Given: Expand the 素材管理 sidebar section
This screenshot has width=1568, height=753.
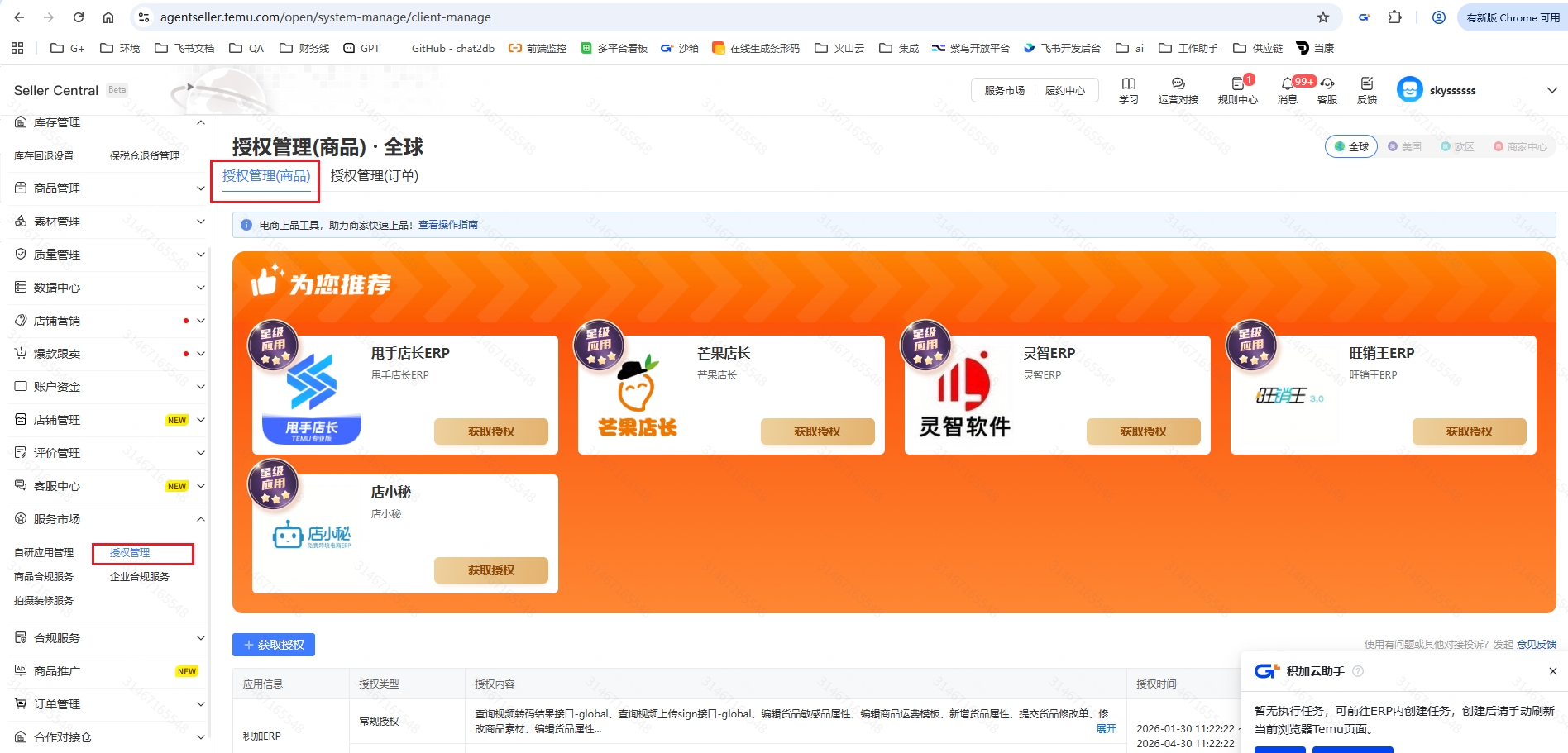Looking at the screenshot, I should click(x=200, y=222).
